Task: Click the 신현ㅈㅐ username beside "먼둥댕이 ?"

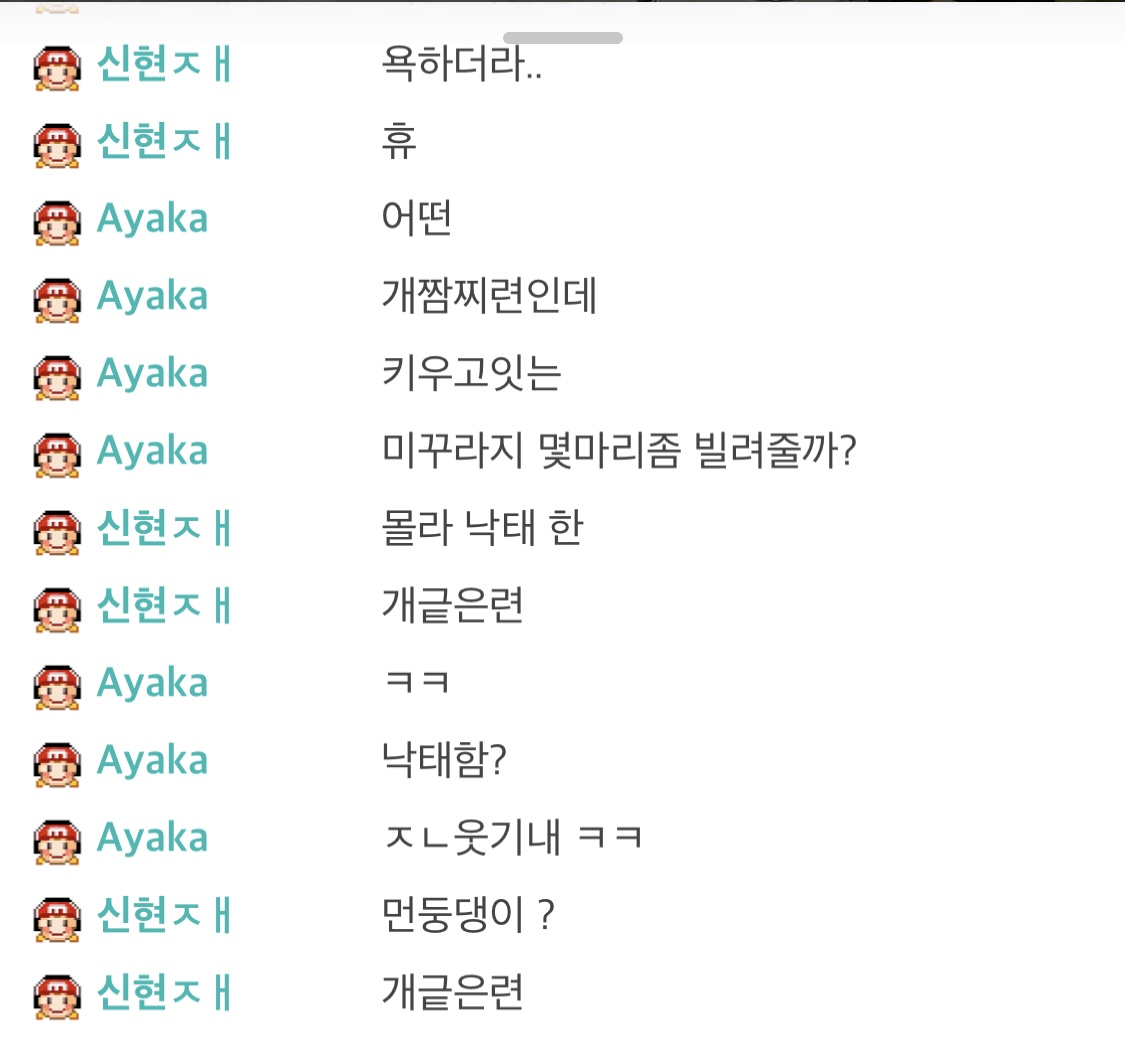Action: [x=164, y=915]
